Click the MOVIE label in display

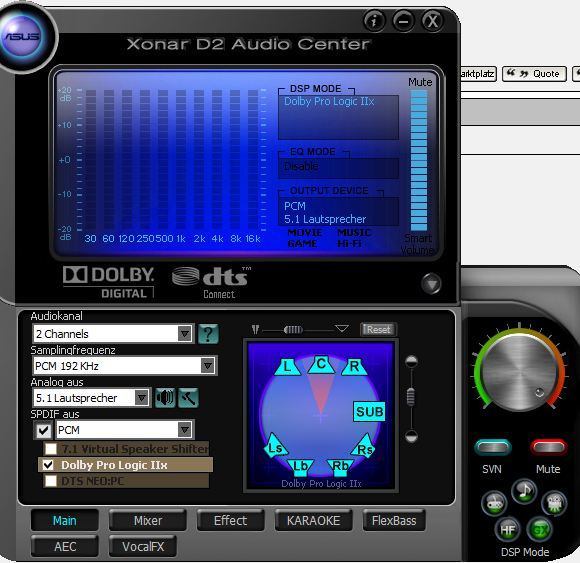(x=305, y=233)
